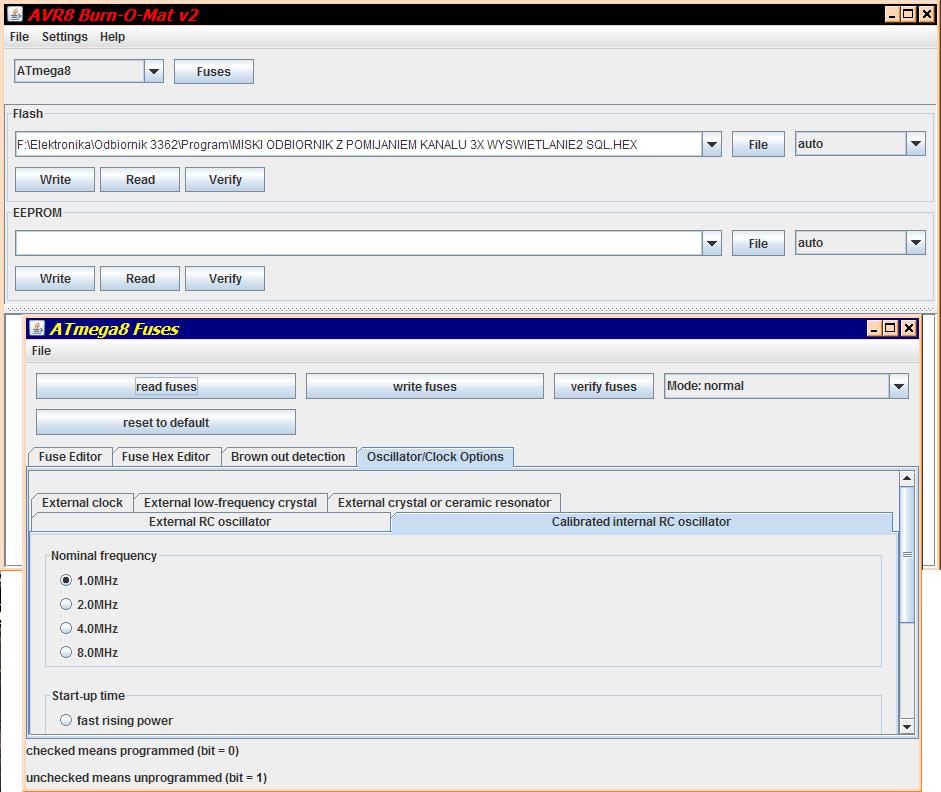This screenshot has height=792, width=941.
Task: Open File menu in main window
Action: tap(19, 37)
